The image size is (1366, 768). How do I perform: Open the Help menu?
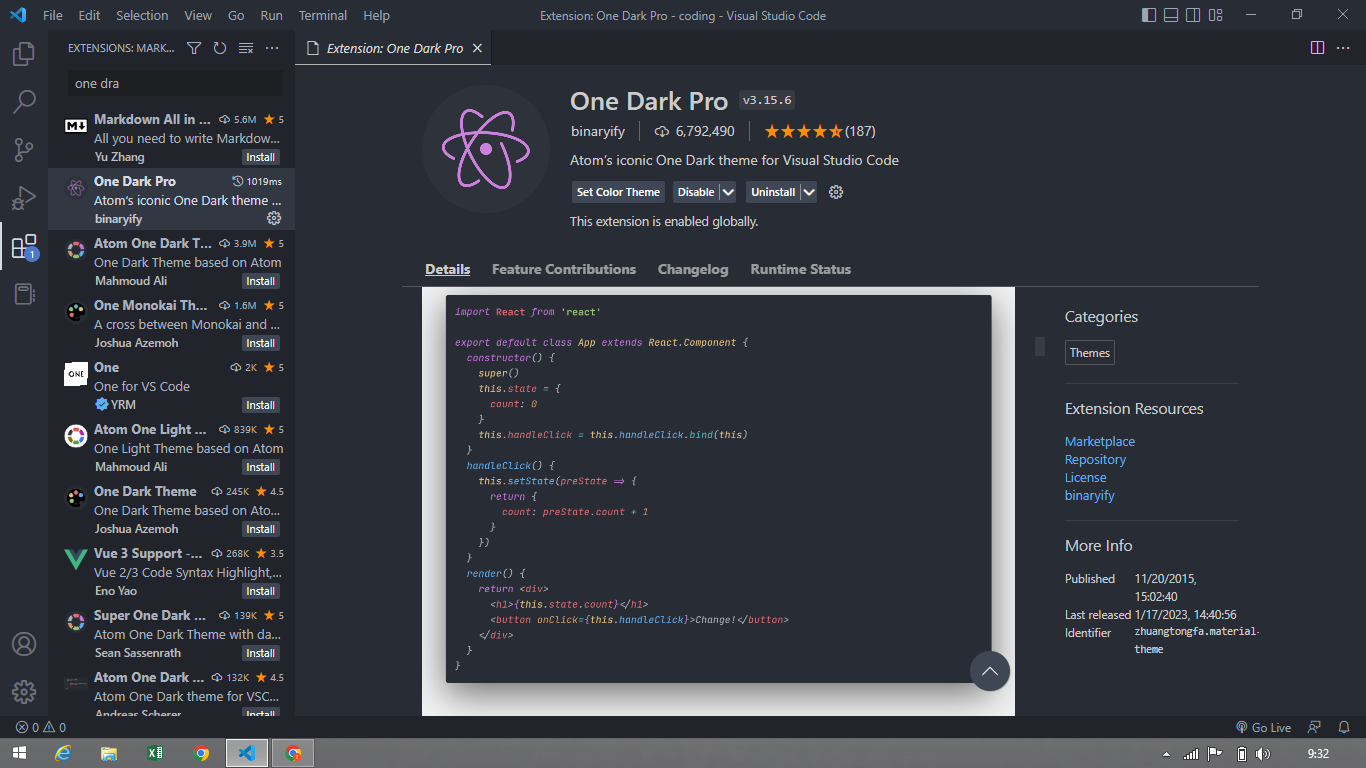pos(377,15)
